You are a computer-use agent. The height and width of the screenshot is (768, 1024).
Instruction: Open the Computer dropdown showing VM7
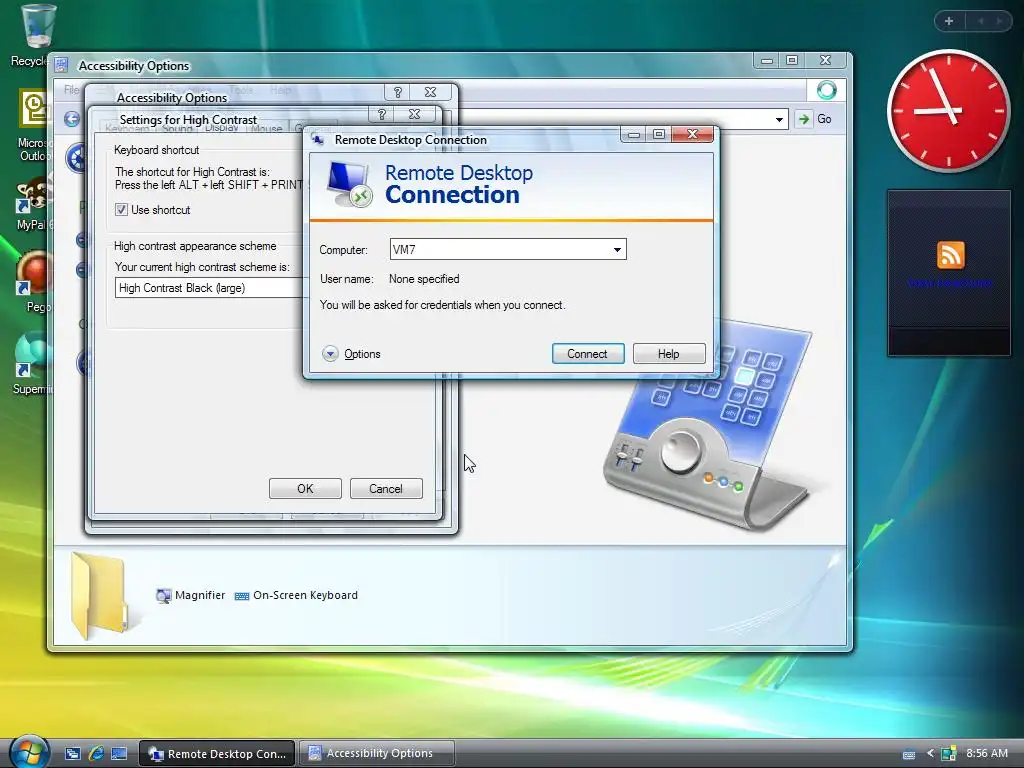click(x=616, y=249)
